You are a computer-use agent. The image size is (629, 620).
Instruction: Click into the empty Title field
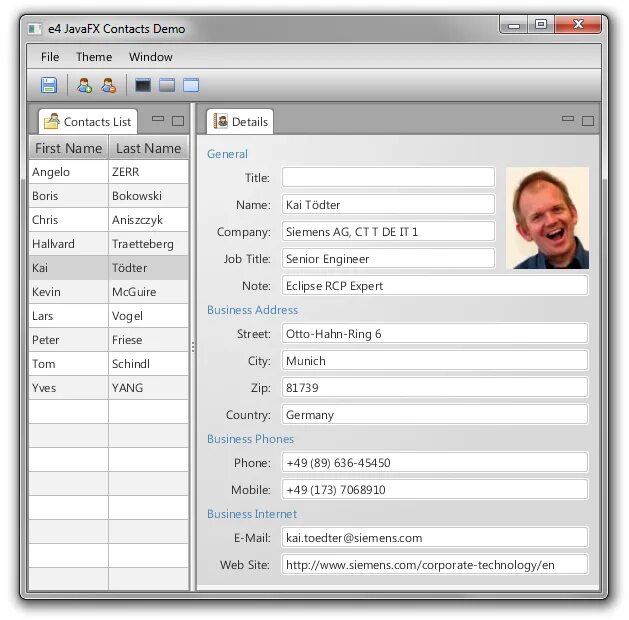point(388,177)
